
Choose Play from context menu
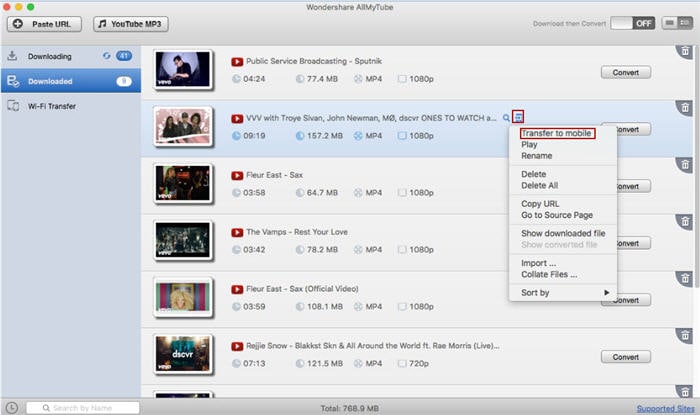[529, 145]
